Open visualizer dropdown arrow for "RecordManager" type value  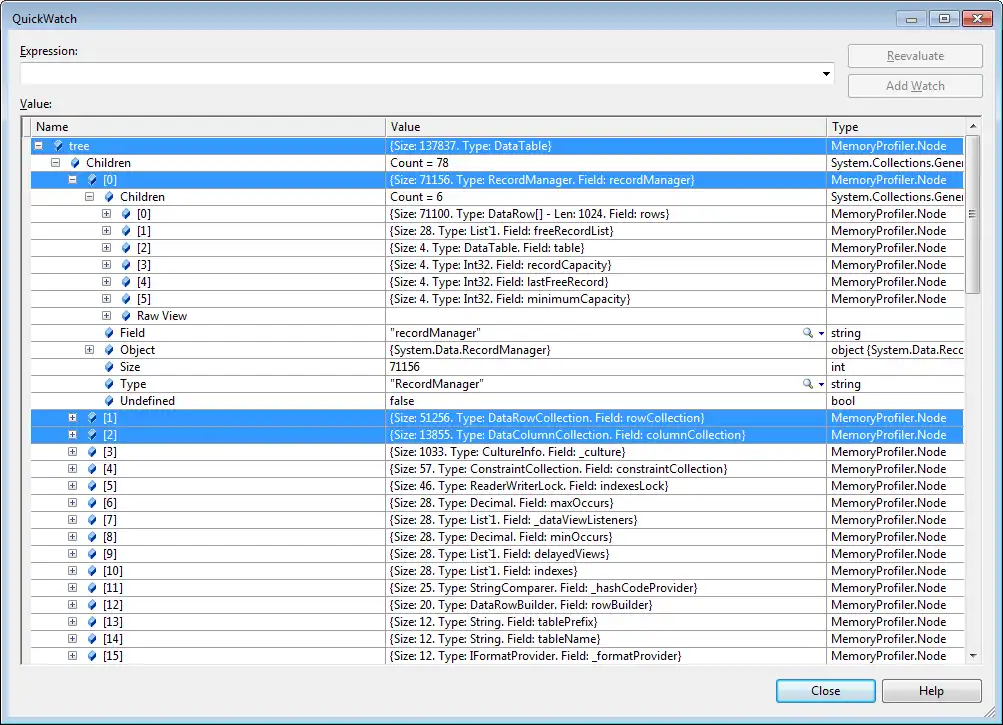[x=821, y=385]
